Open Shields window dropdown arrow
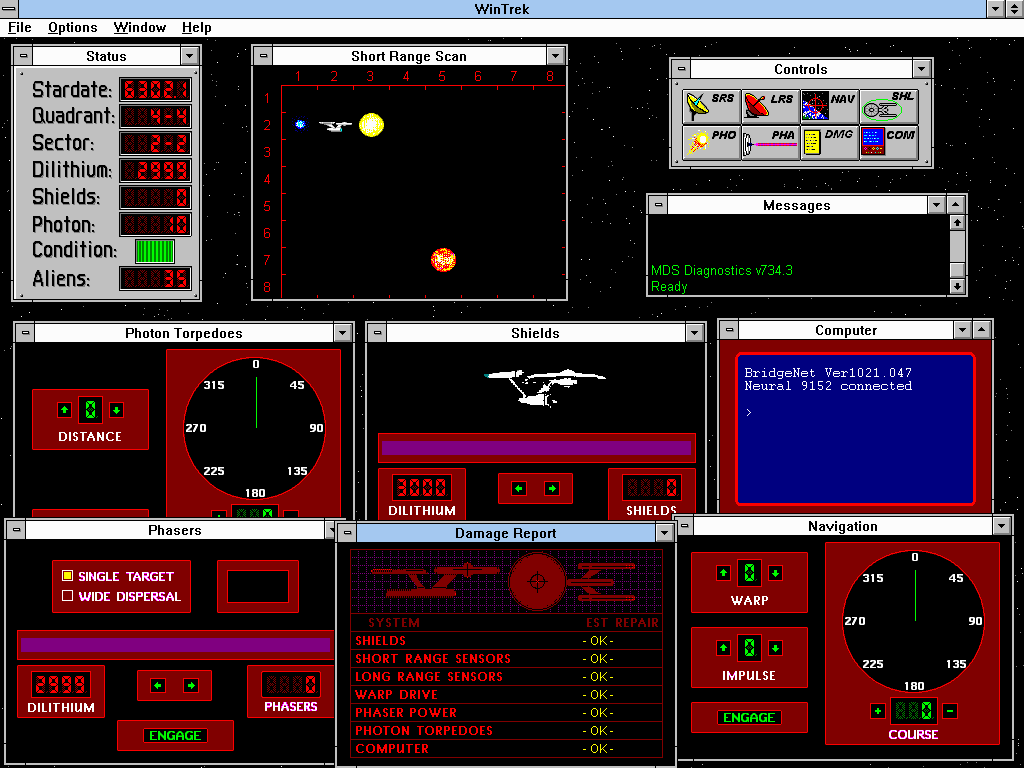The width and height of the screenshot is (1024, 768). 695,332
